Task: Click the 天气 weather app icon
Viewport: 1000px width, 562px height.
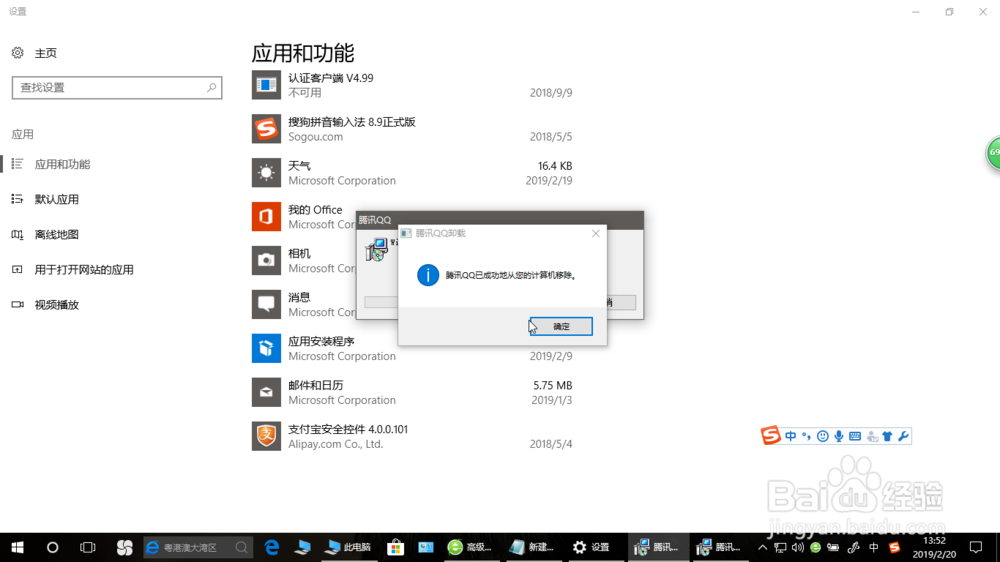Action: 266,173
